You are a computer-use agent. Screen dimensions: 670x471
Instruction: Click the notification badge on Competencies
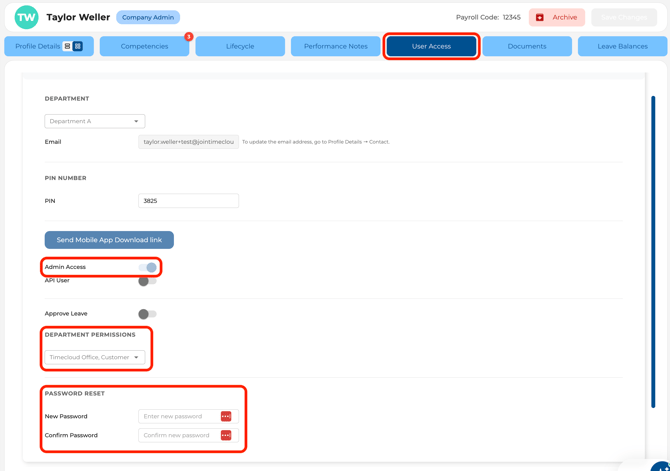[188, 37]
